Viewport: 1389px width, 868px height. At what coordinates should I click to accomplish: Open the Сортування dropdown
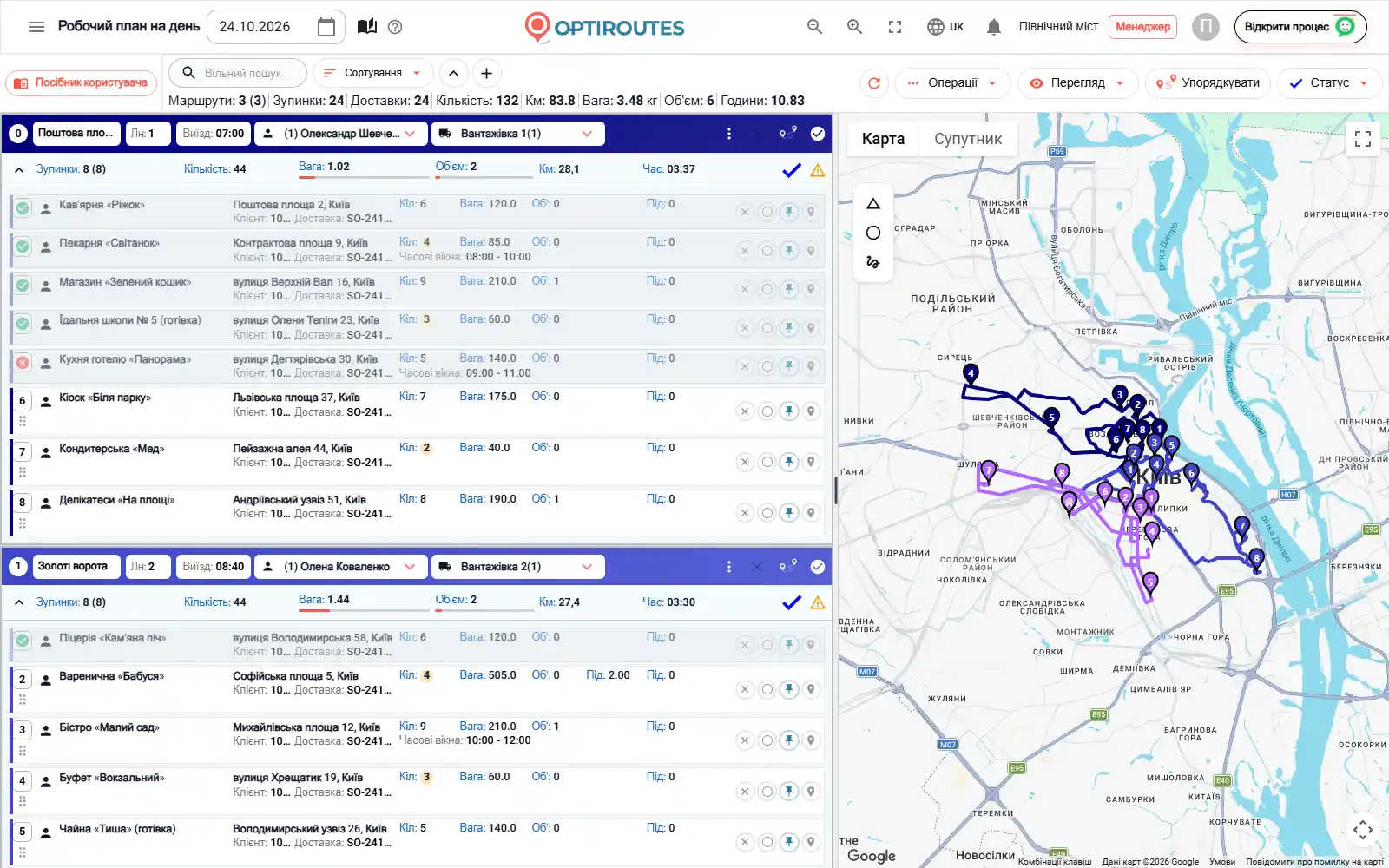372,74
